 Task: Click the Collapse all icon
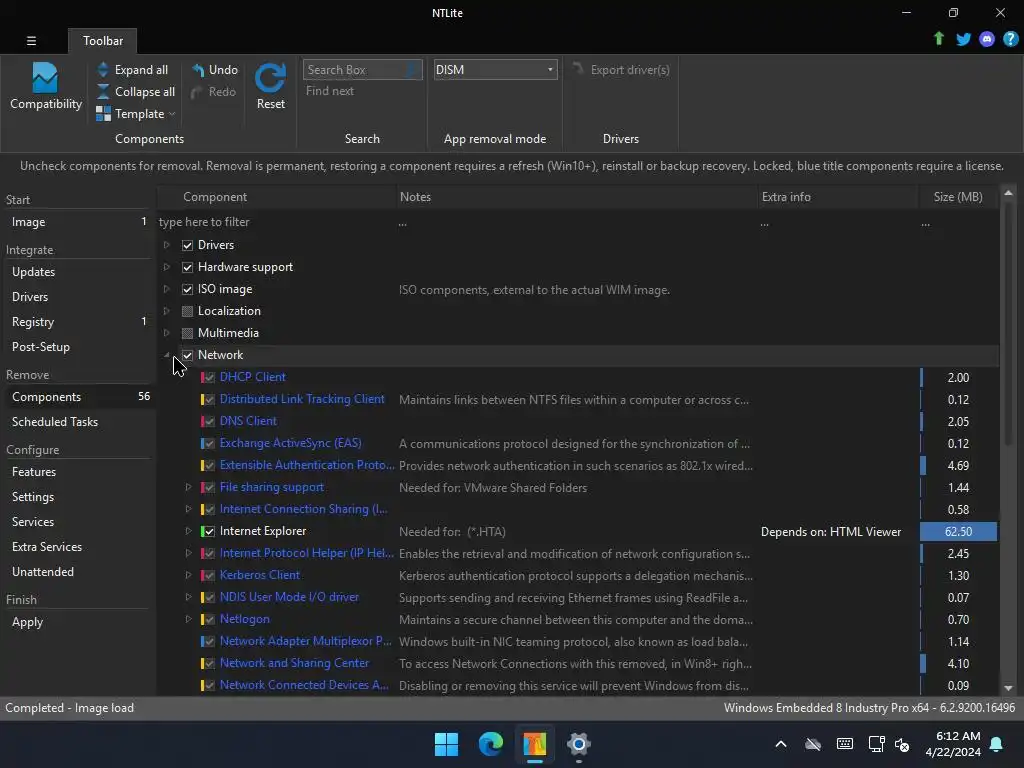[x=103, y=91]
